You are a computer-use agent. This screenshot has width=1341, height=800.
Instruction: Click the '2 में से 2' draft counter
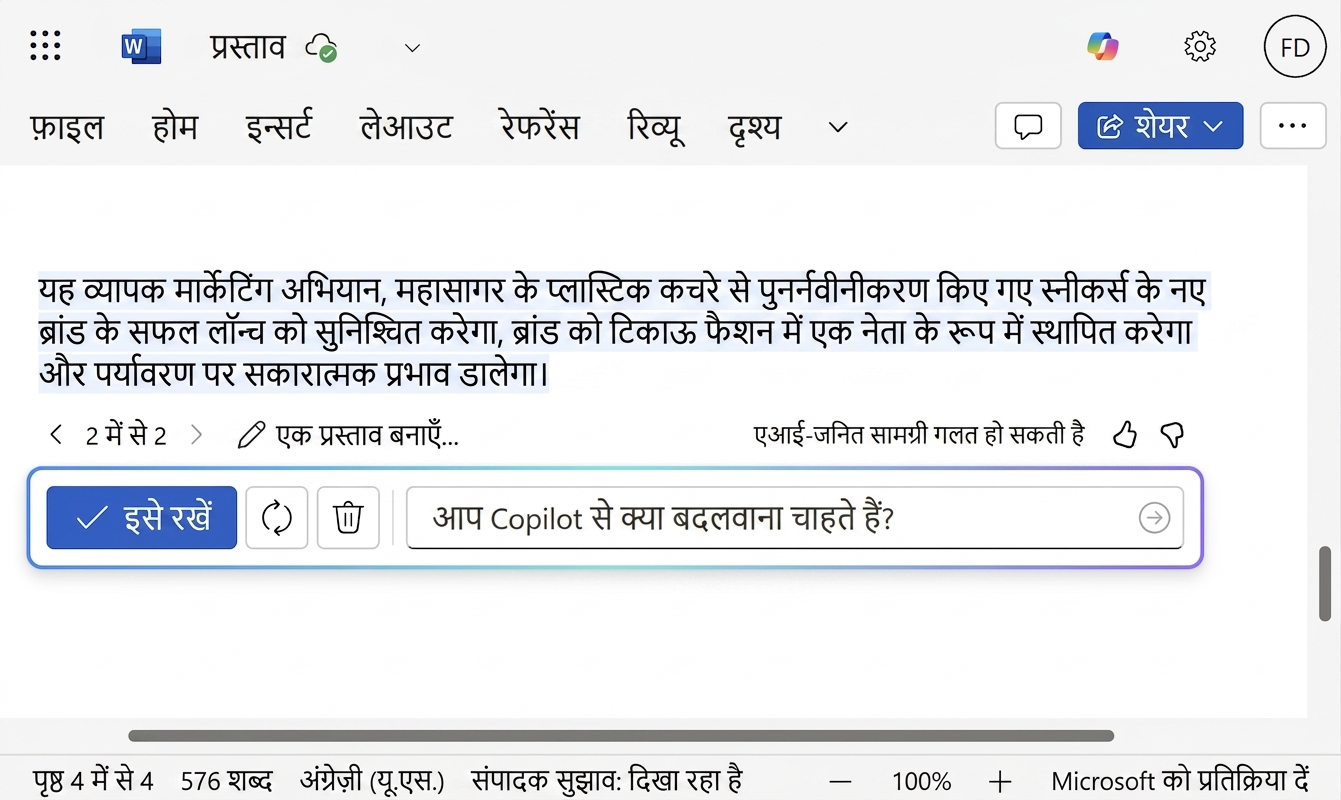(126, 435)
